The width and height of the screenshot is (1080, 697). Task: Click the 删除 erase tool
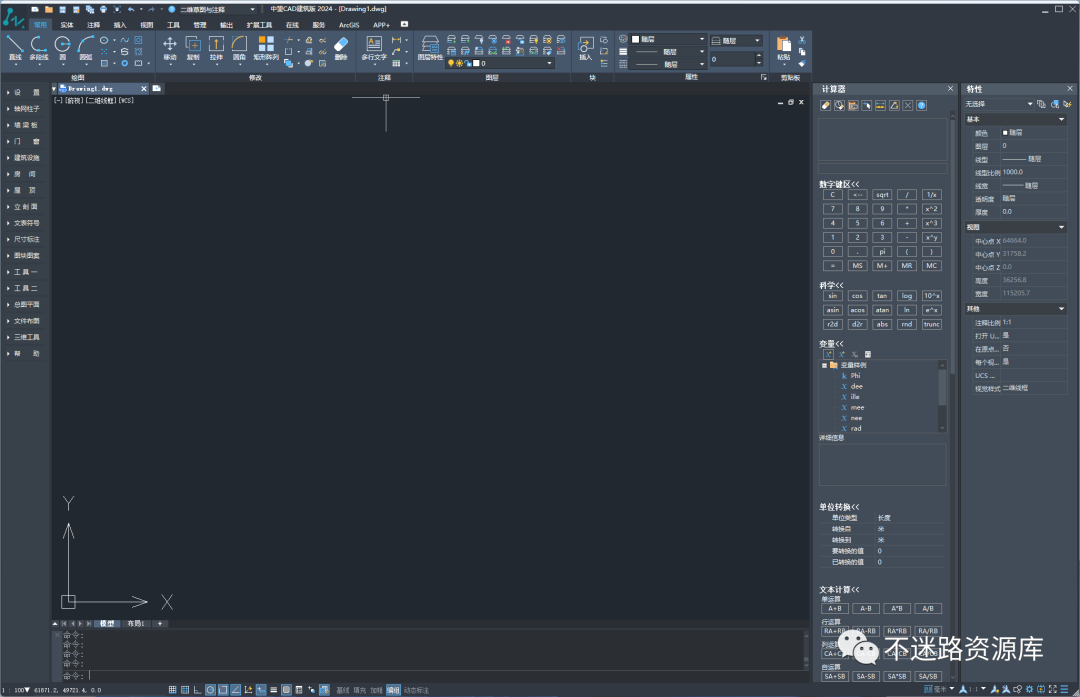coord(341,48)
